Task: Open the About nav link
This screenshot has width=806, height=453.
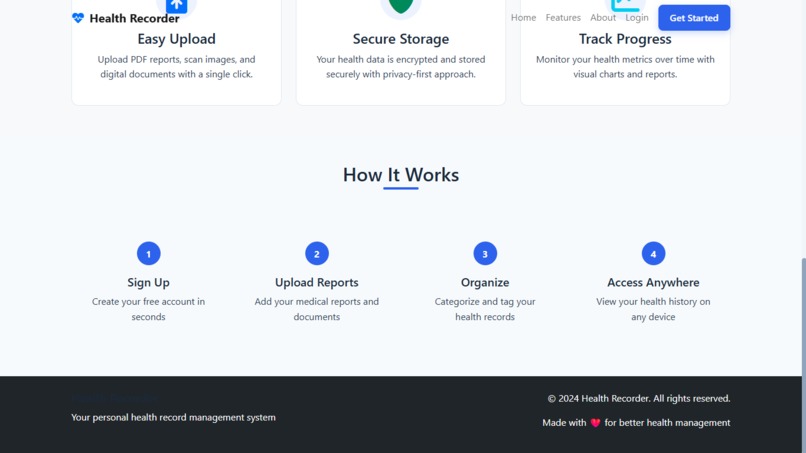Action: (x=603, y=17)
